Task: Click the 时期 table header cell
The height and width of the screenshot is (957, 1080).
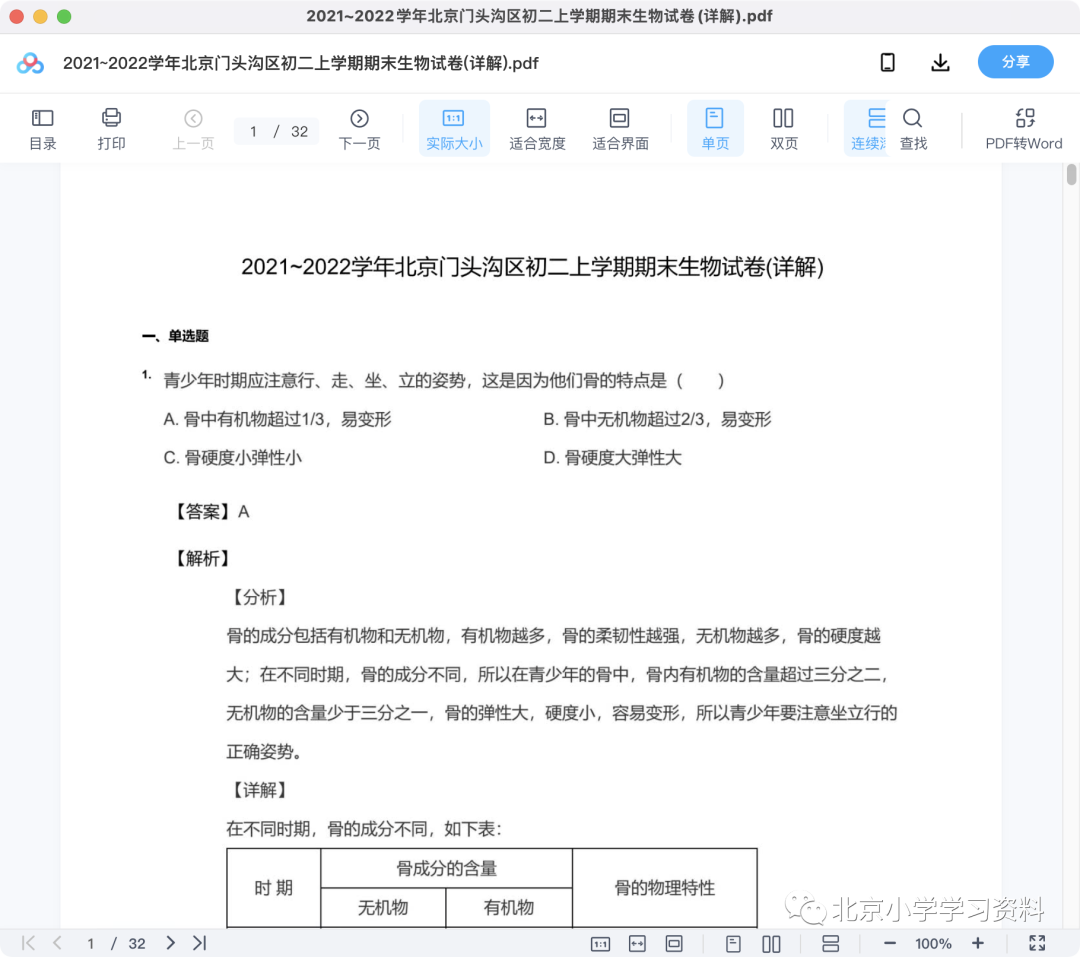Action: 273,888
